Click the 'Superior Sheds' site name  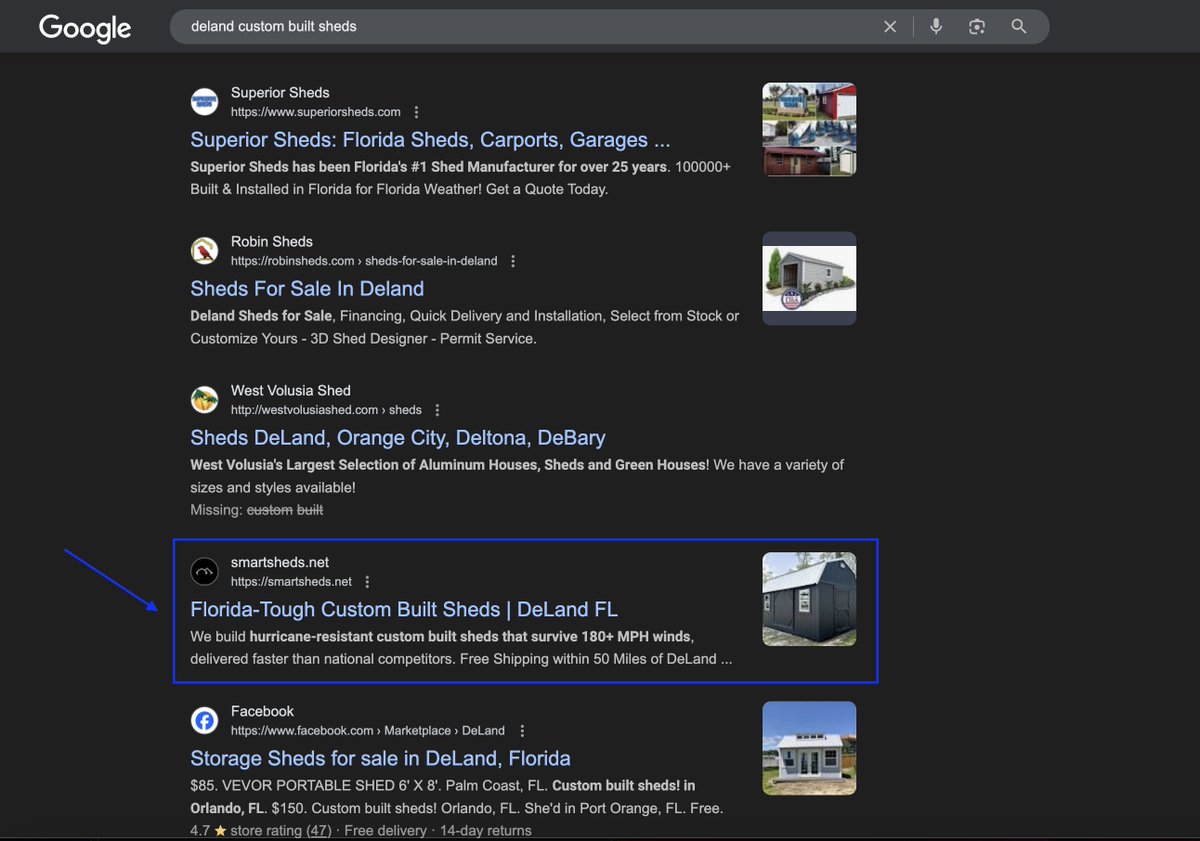[x=280, y=92]
